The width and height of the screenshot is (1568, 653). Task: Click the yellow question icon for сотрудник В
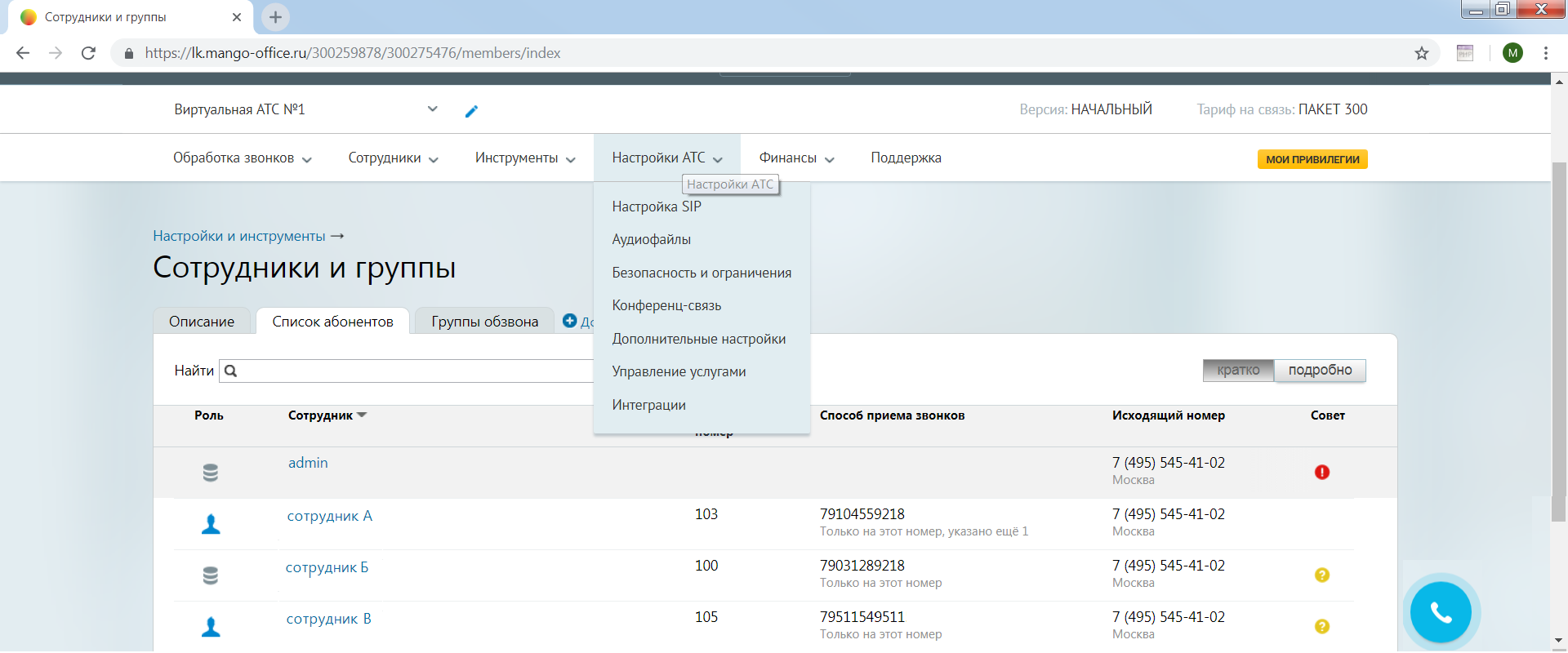tap(1322, 626)
